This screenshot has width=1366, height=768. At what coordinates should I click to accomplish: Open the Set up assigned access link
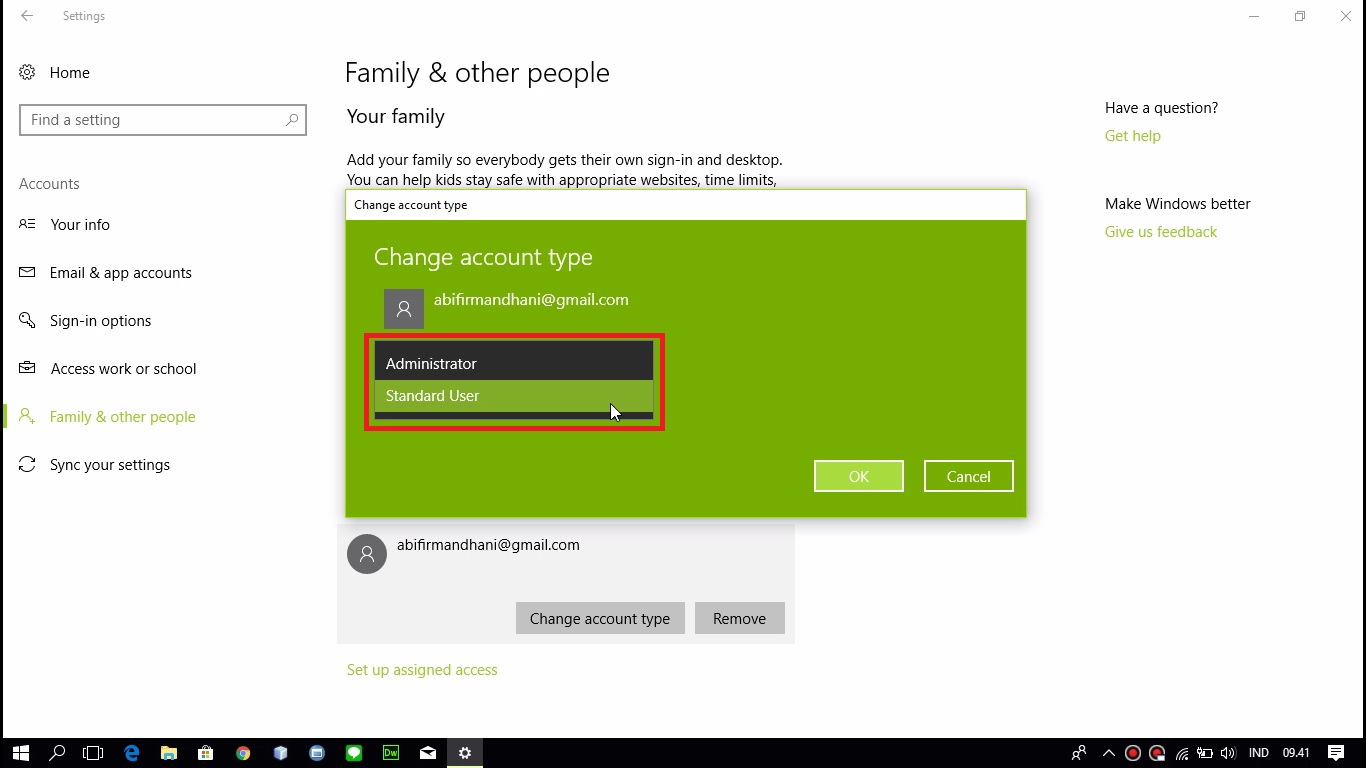click(422, 670)
